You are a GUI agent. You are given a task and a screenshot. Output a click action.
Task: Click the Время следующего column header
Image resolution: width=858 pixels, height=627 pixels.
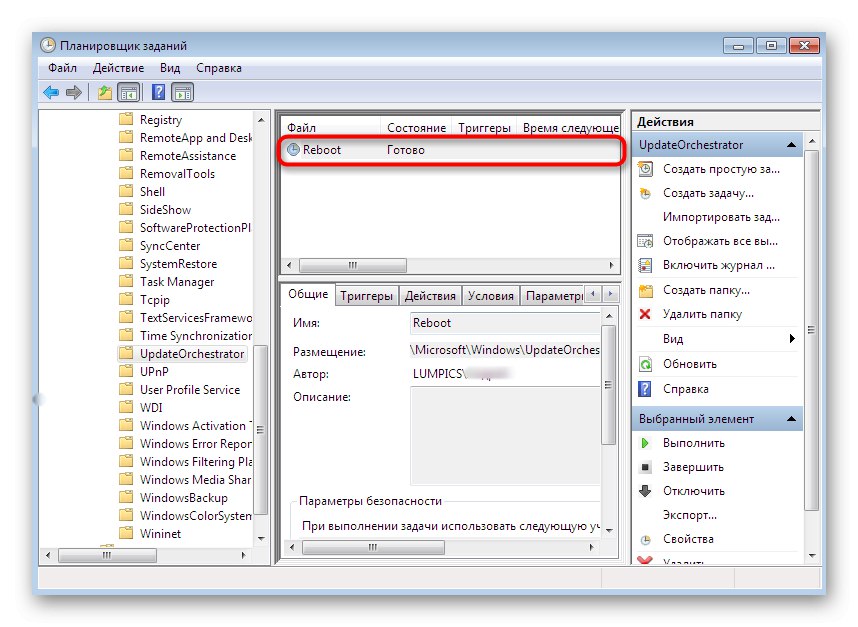569,127
